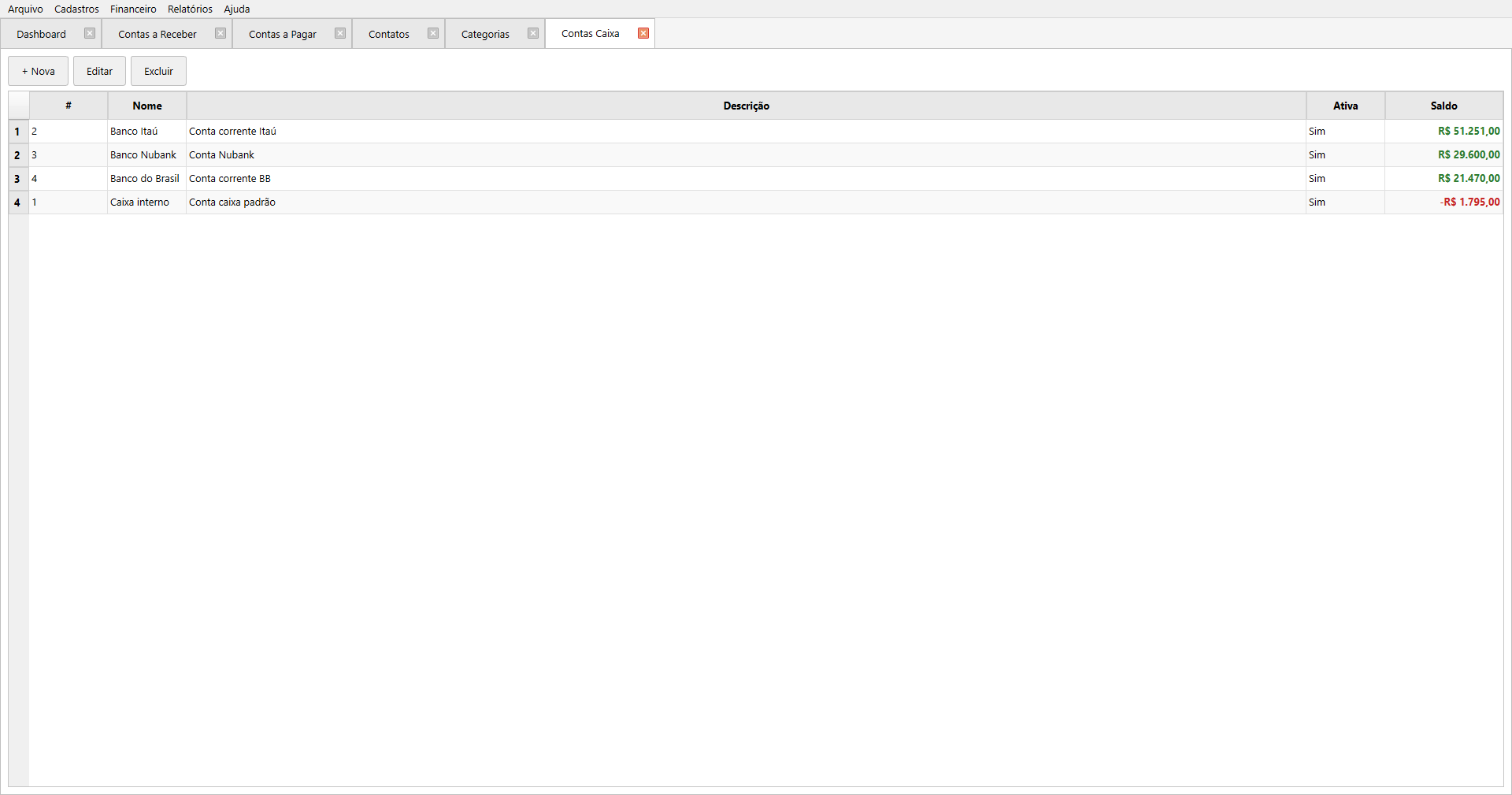Select the Banco Nubank row
Viewport: 1512px width, 795px height.
coord(143,155)
